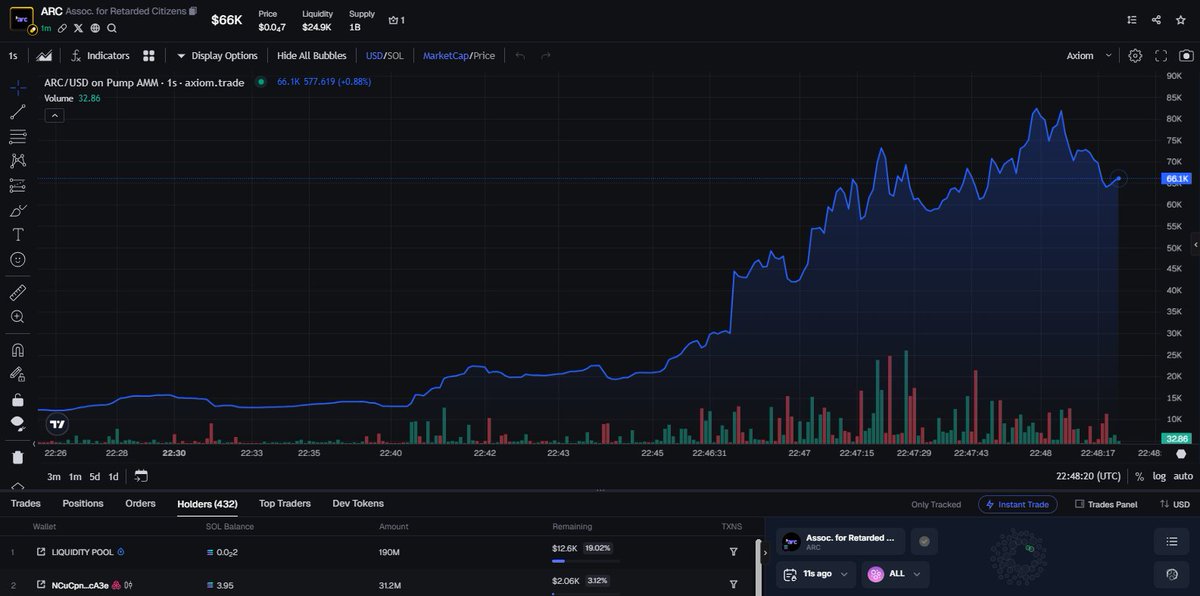
Task: Activate the zoom in tool
Action: pos(18,317)
